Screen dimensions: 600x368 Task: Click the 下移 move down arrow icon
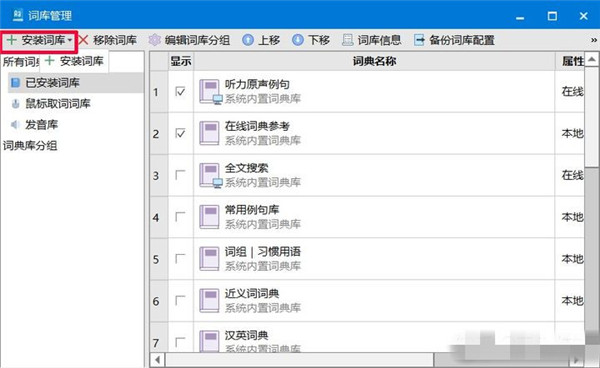tap(298, 40)
